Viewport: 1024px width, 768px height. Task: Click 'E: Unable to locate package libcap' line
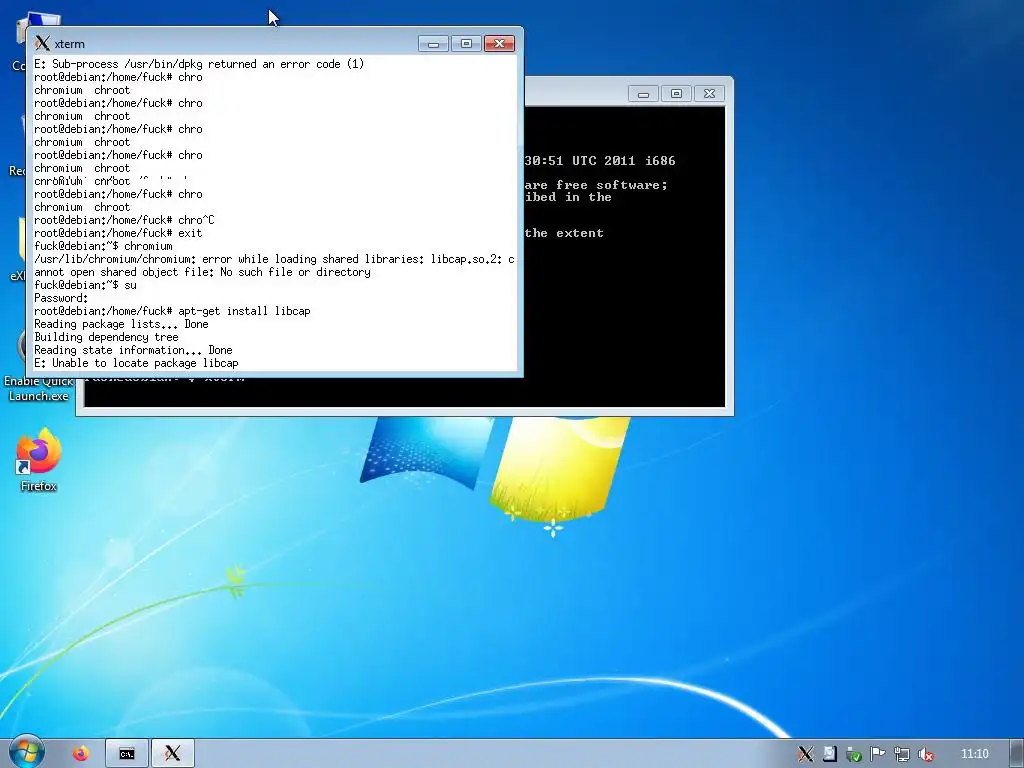tap(136, 363)
